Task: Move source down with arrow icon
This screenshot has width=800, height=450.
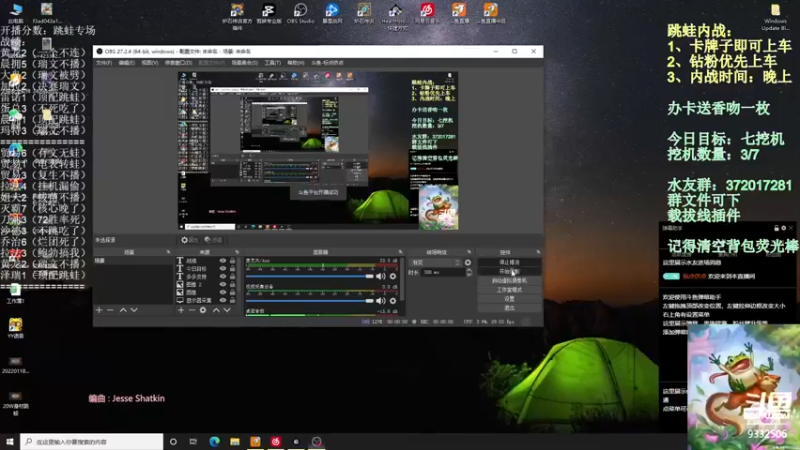Action: (x=227, y=310)
